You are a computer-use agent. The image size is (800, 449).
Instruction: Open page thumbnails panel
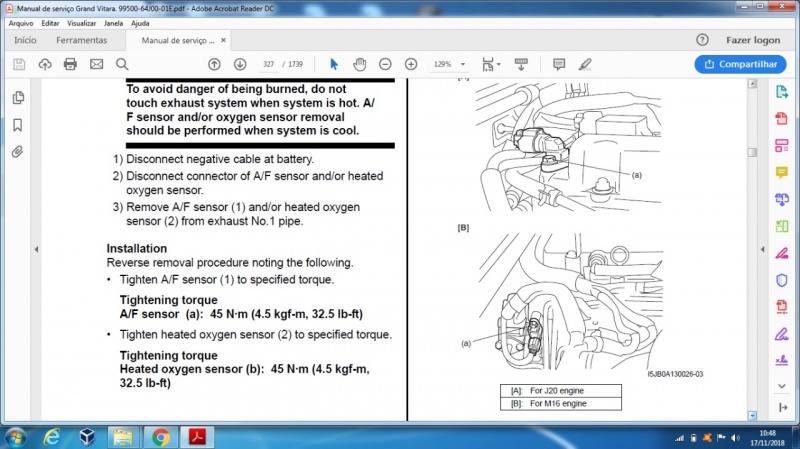pyautogui.click(x=18, y=97)
